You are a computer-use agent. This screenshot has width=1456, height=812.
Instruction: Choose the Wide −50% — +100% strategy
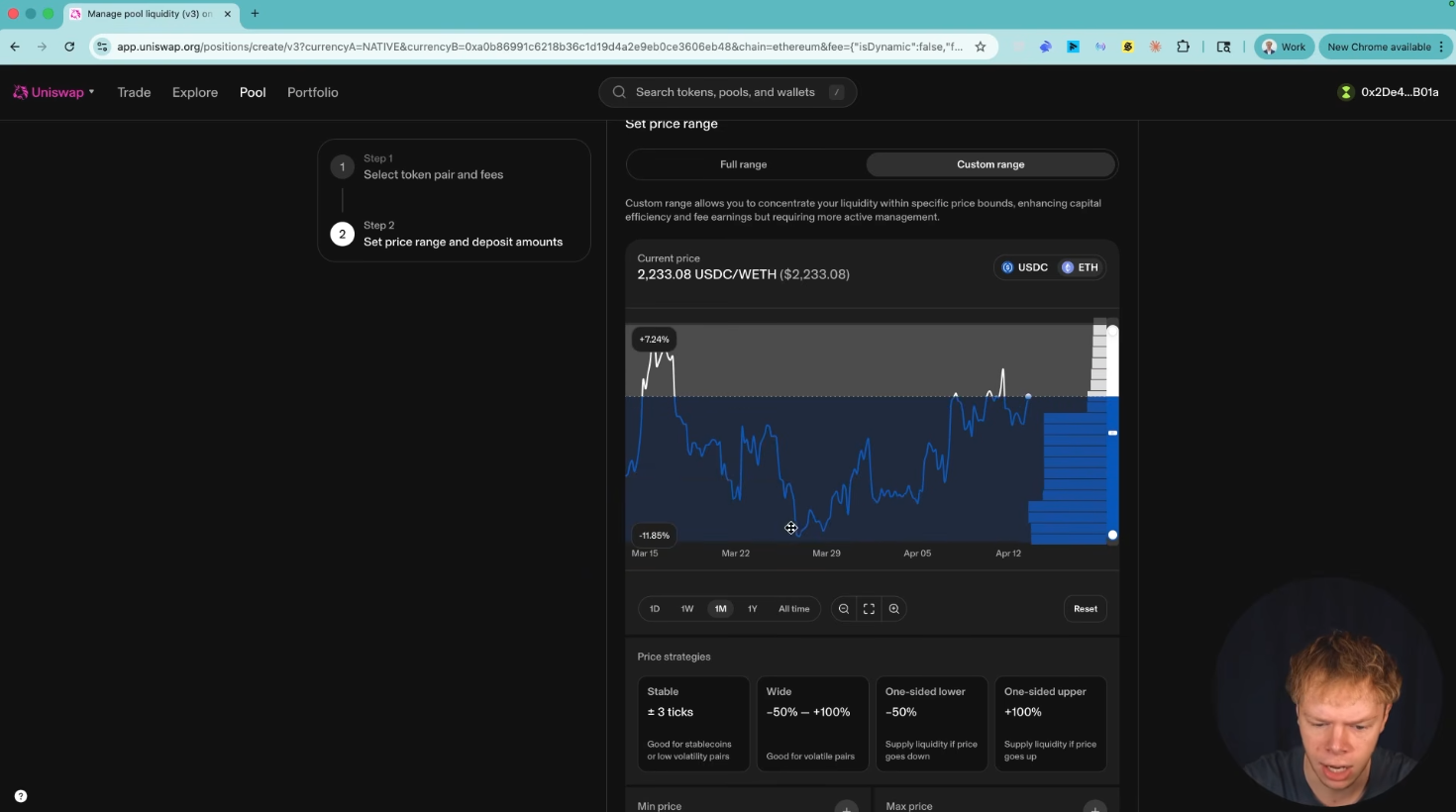[812, 723]
